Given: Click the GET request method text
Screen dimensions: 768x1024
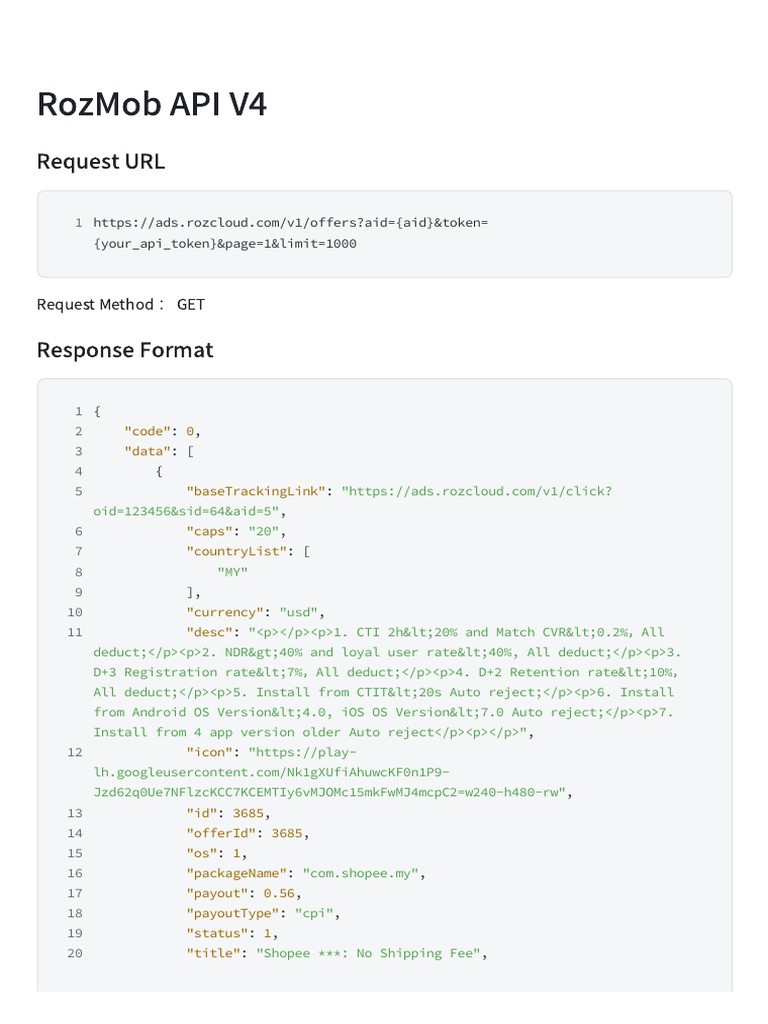Looking at the screenshot, I should coord(191,304).
